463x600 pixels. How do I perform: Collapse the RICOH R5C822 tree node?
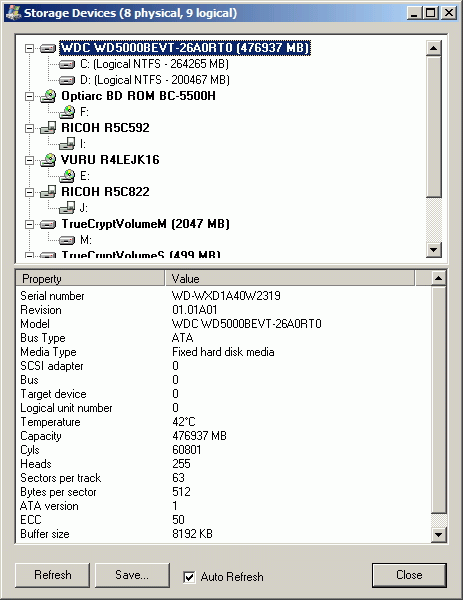pyautogui.click(x=29, y=192)
